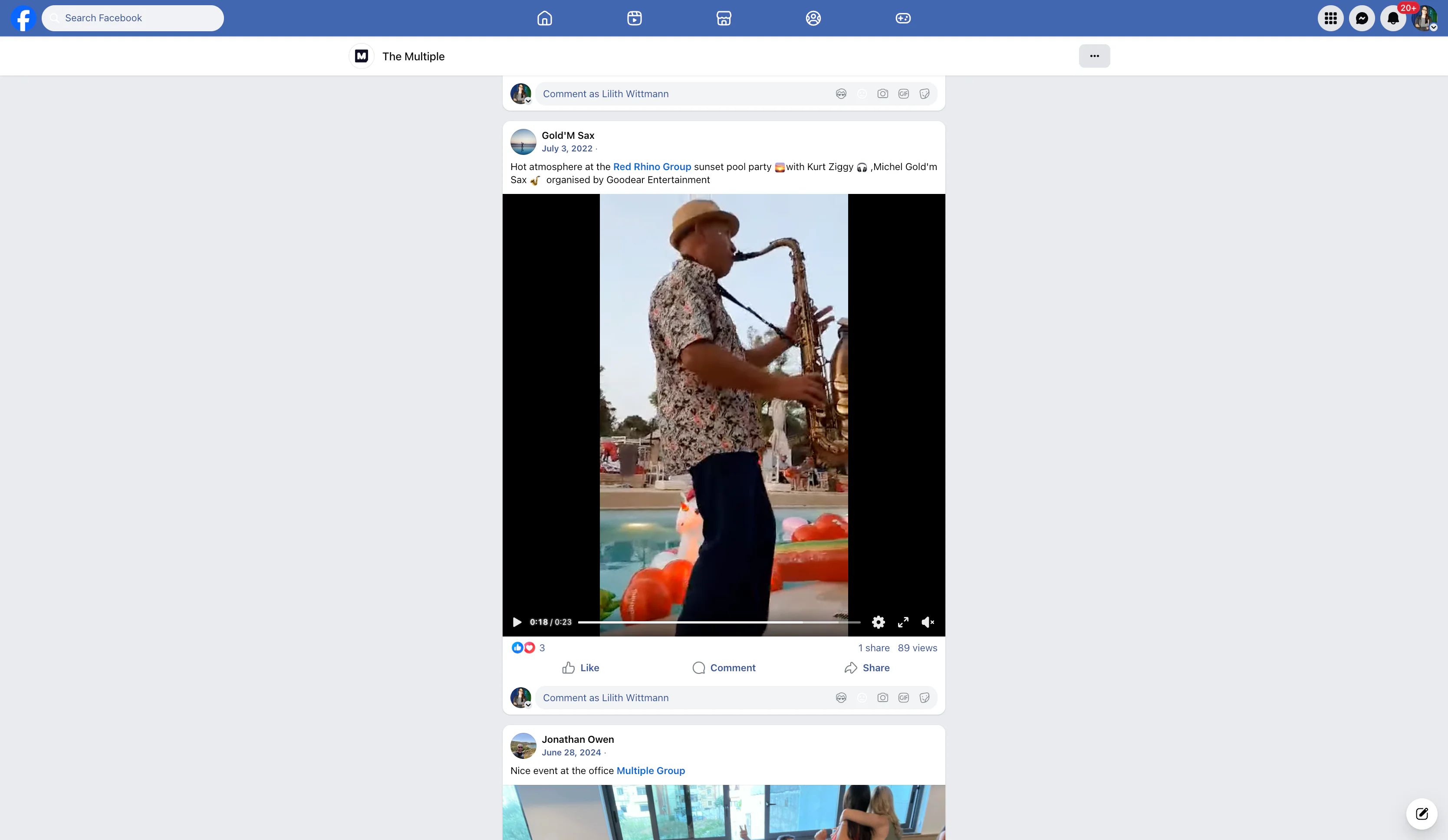Viewport: 1448px width, 840px height.
Task: Start a new message with compose button
Action: point(1422,814)
